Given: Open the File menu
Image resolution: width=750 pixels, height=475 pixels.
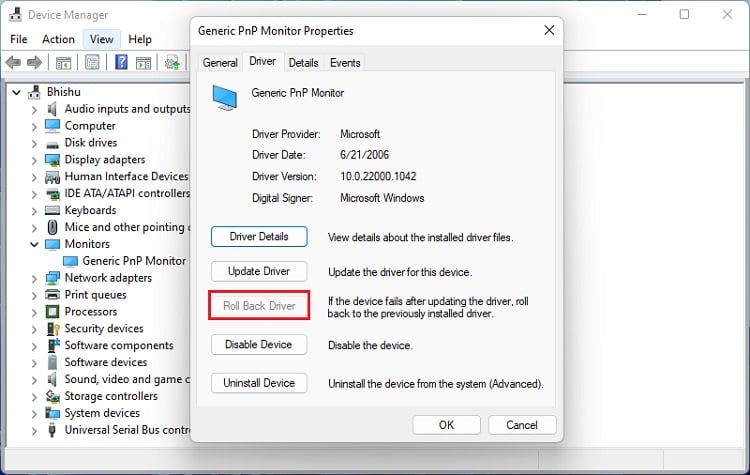Looking at the screenshot, I should tap(19, 39).
